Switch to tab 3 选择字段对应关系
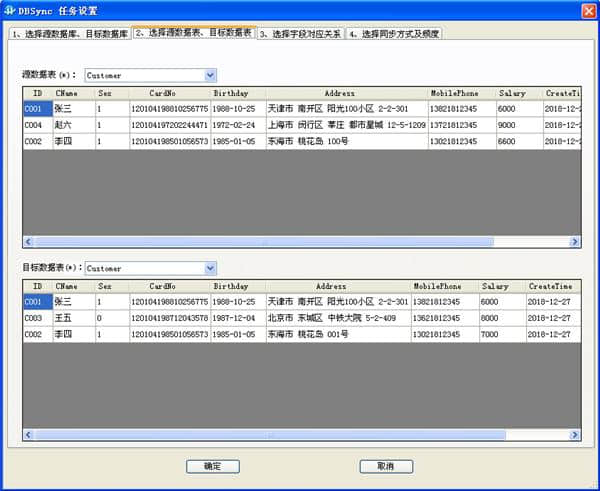This screenshot has width=600, height=491. tap(300, 33)
